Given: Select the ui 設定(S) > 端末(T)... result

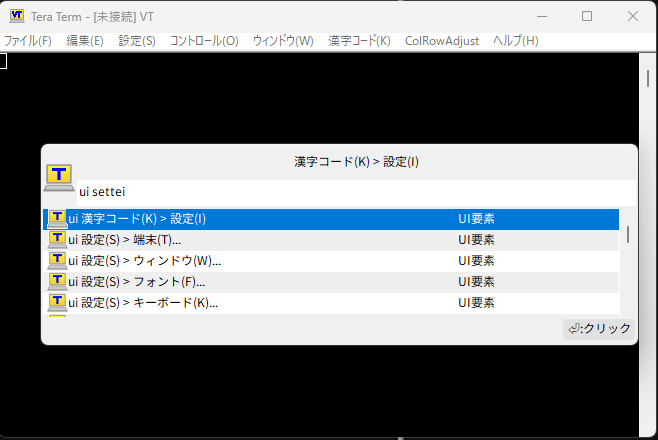Looking at the screenshot, I should (x=250, y=239).
